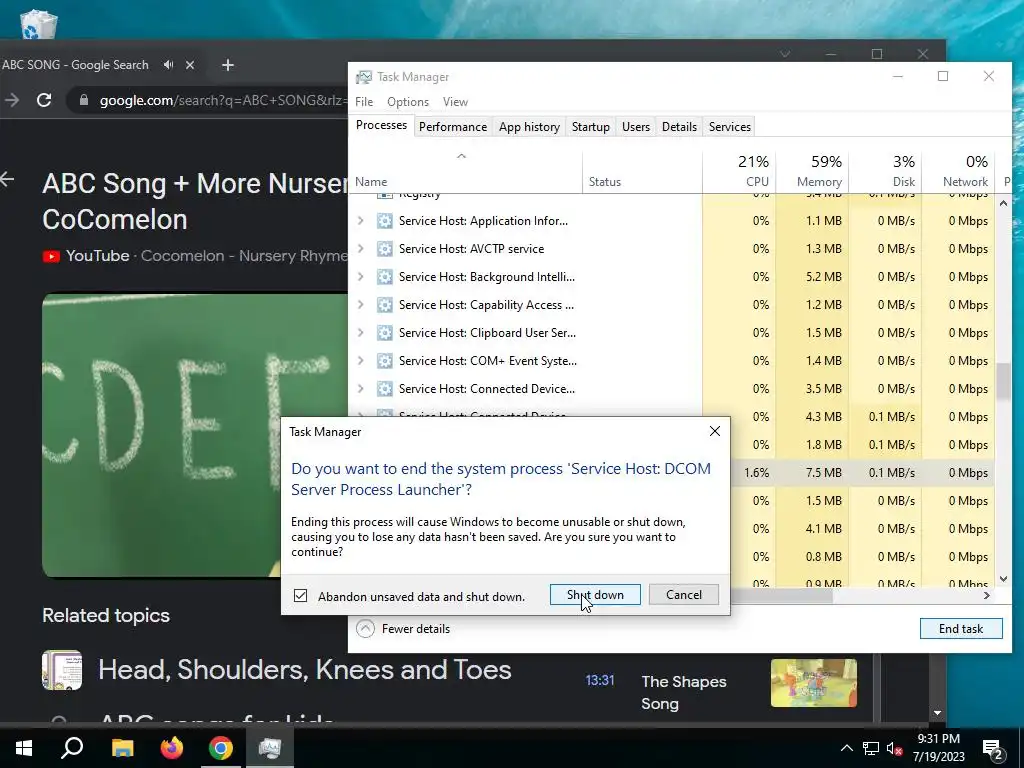Screen dimensions: 1024x768
Task: Sort processes by the Status column
Action: point(642,172)
